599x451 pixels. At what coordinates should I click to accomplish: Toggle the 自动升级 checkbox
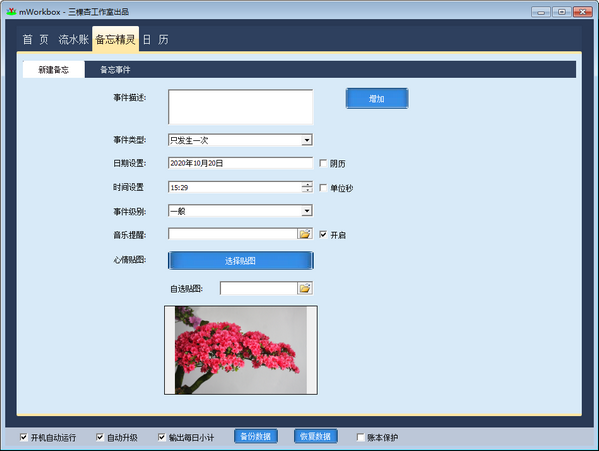click(x=100, y=437)
